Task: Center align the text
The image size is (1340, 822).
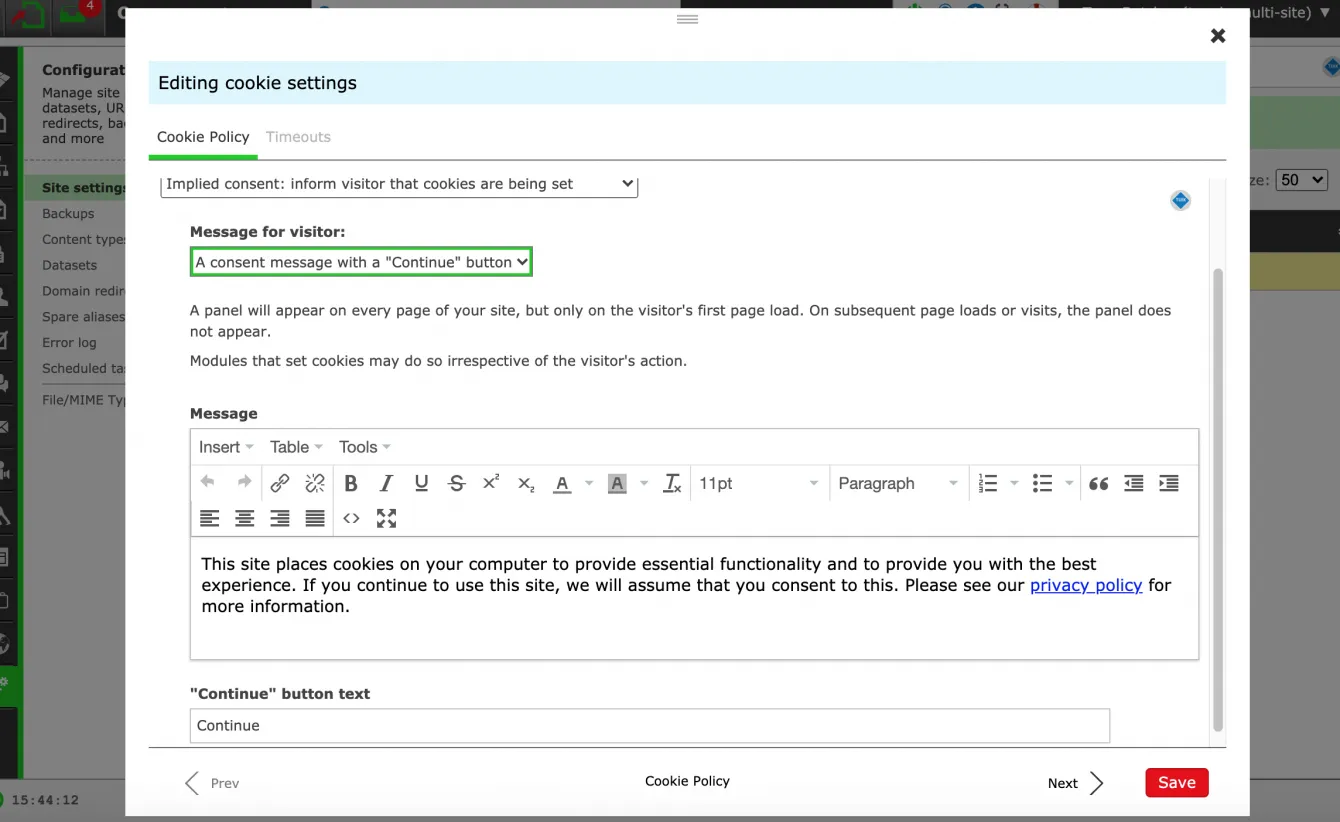Action: click(245, 518)
